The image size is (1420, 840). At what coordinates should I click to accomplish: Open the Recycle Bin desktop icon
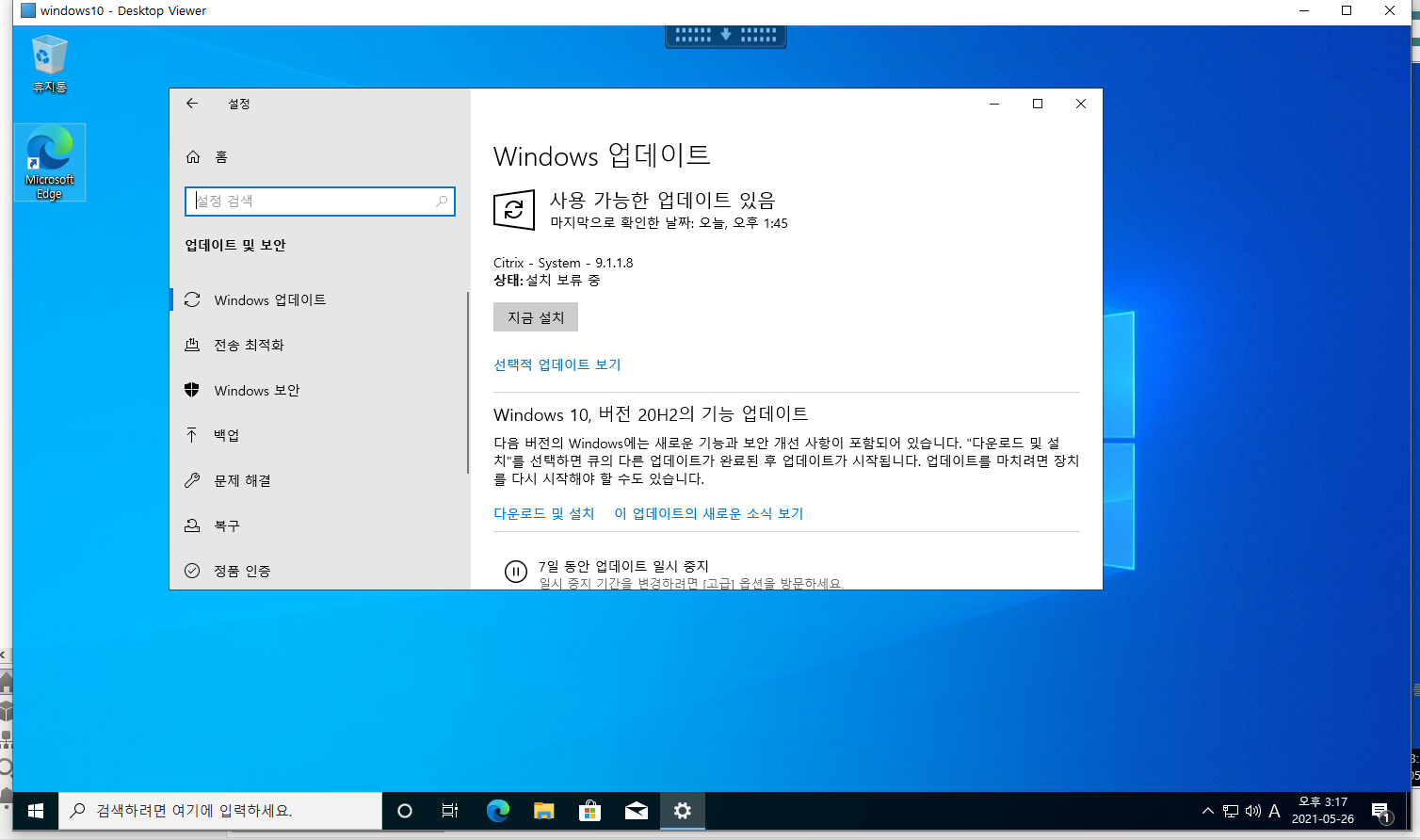coord(49,64)
